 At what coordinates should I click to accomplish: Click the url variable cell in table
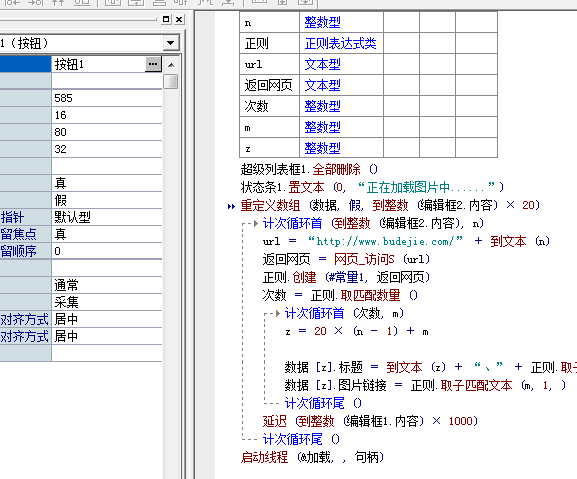coord(269,64)
